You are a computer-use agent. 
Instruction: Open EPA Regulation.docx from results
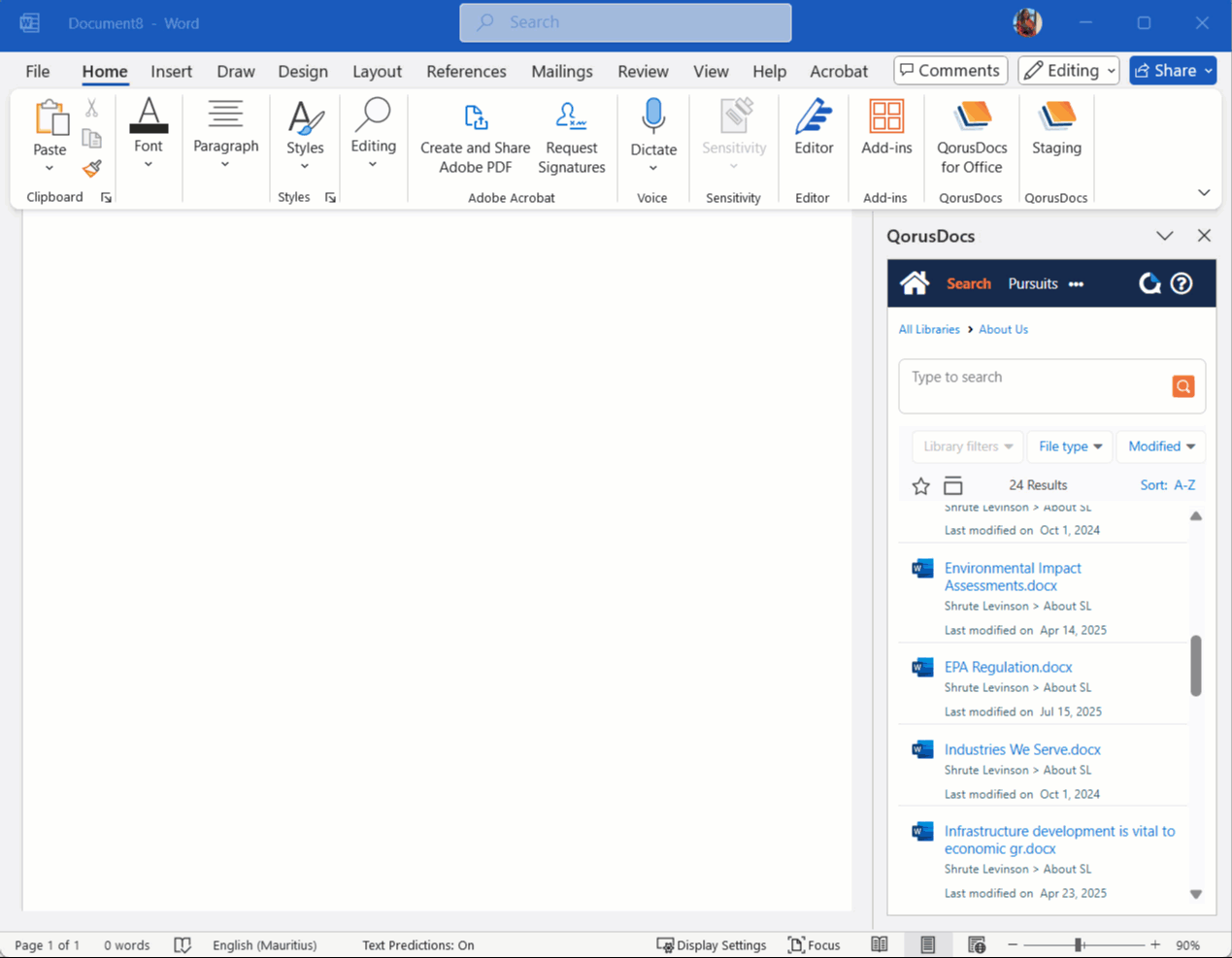pos(1008,667)
